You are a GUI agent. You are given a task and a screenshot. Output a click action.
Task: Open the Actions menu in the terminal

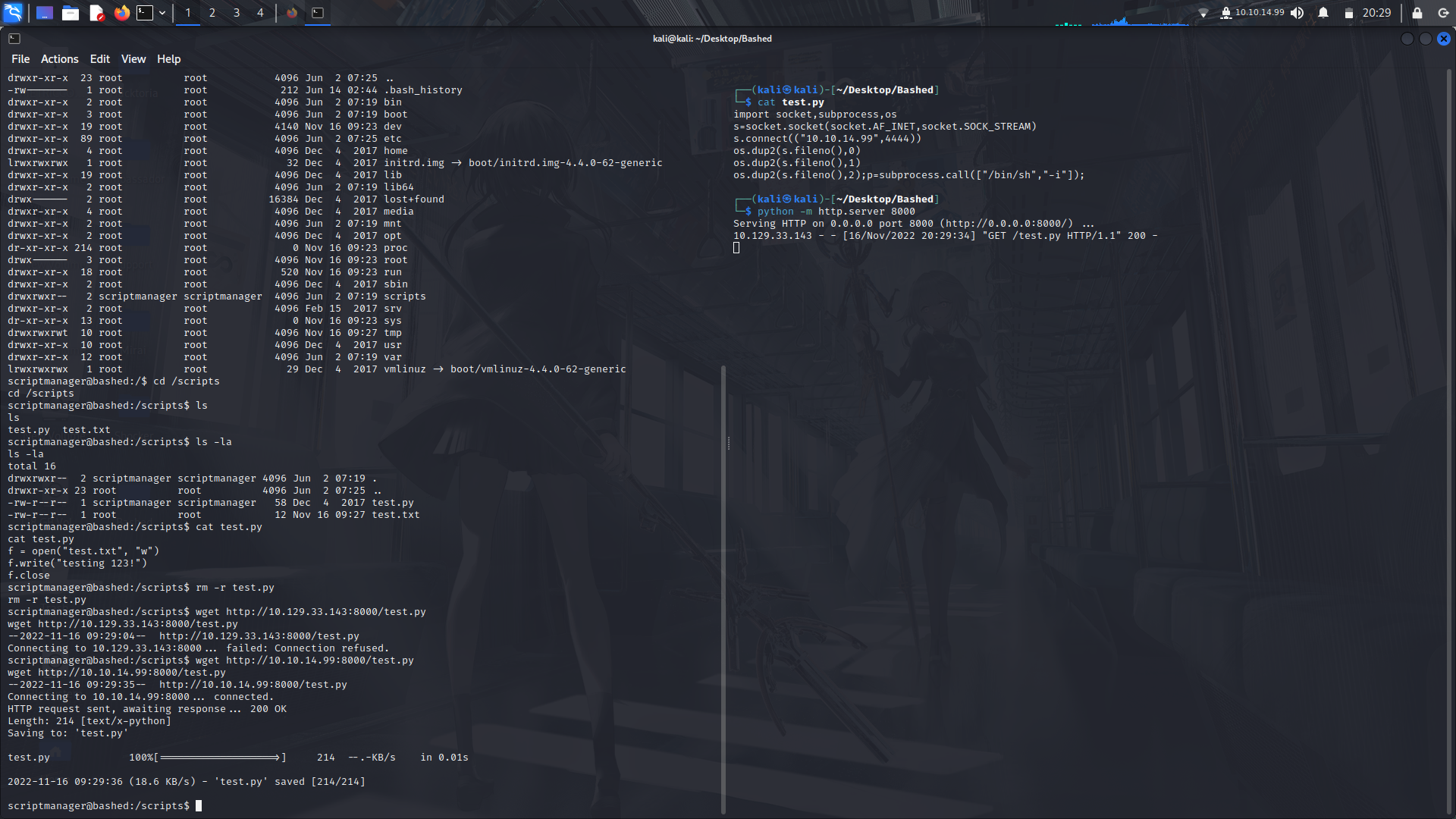[59, 58]
